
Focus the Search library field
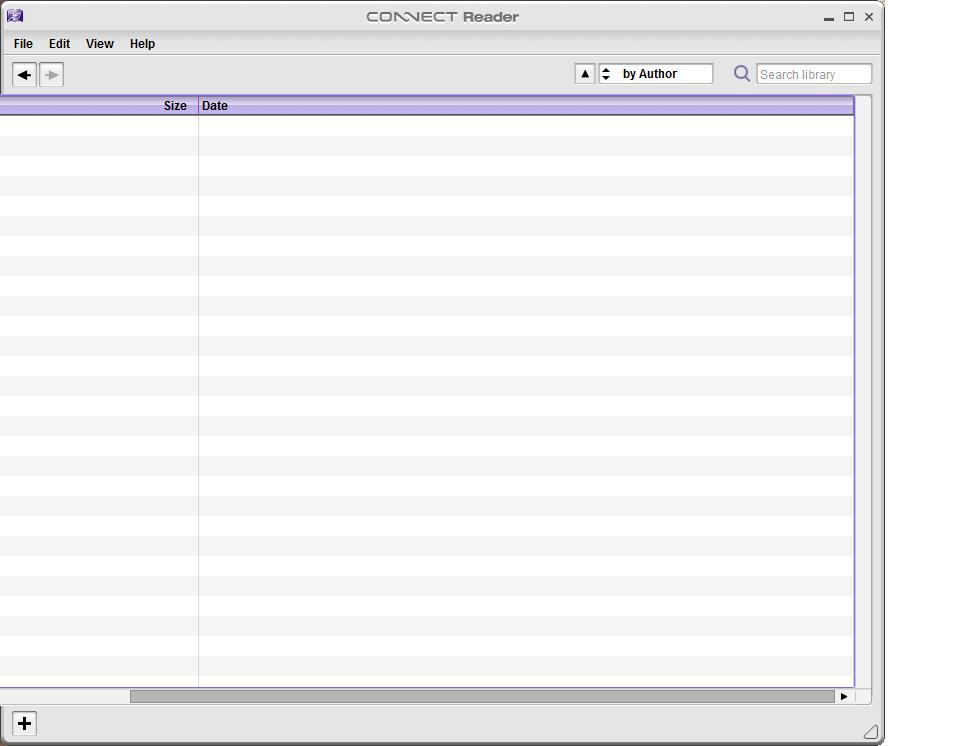tap(814, 75)
